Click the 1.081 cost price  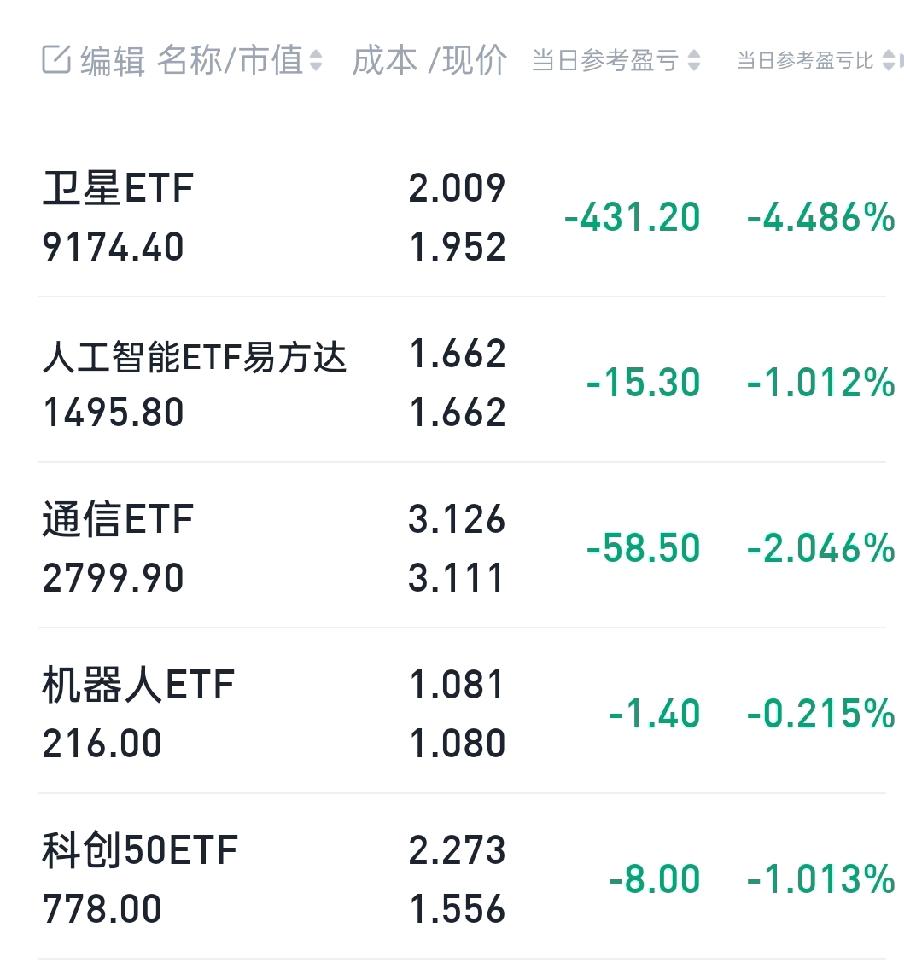tap(457, 685)
